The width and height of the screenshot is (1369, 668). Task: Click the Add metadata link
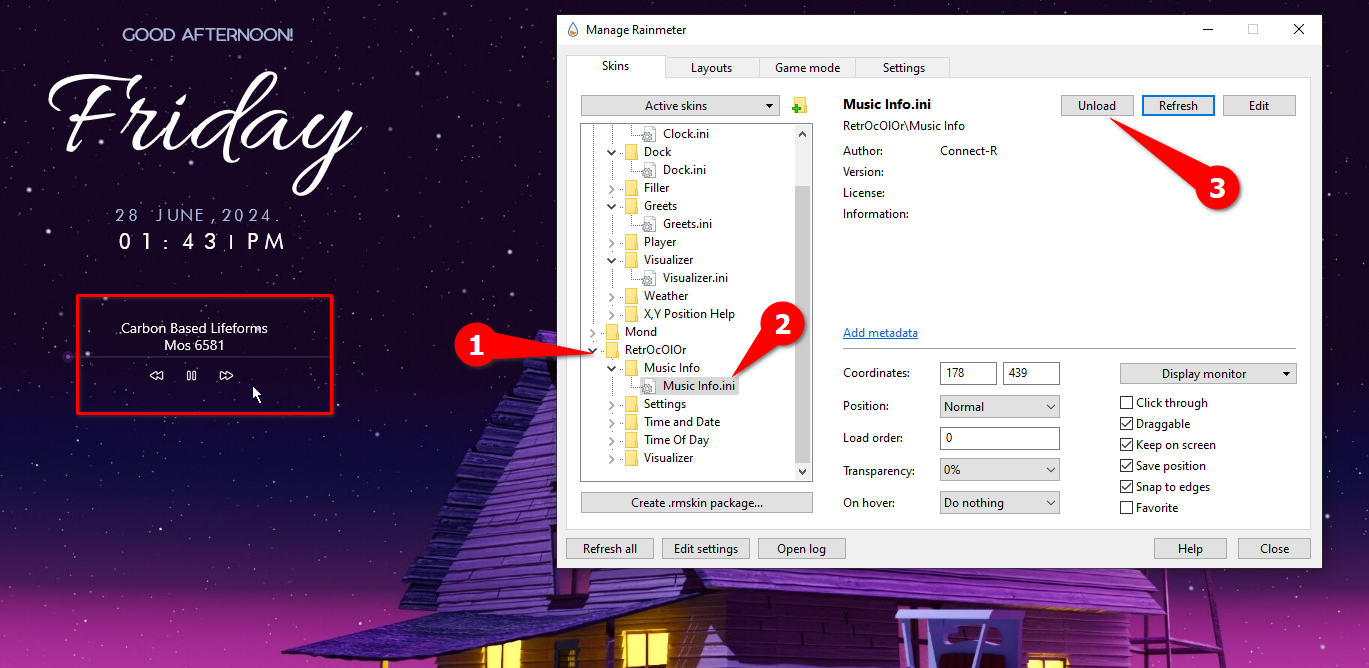click(x=880, y=333)
